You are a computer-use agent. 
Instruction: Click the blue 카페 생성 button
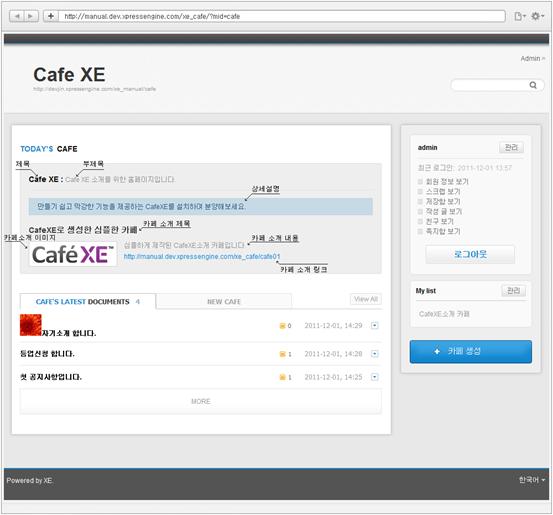point(470,352)
